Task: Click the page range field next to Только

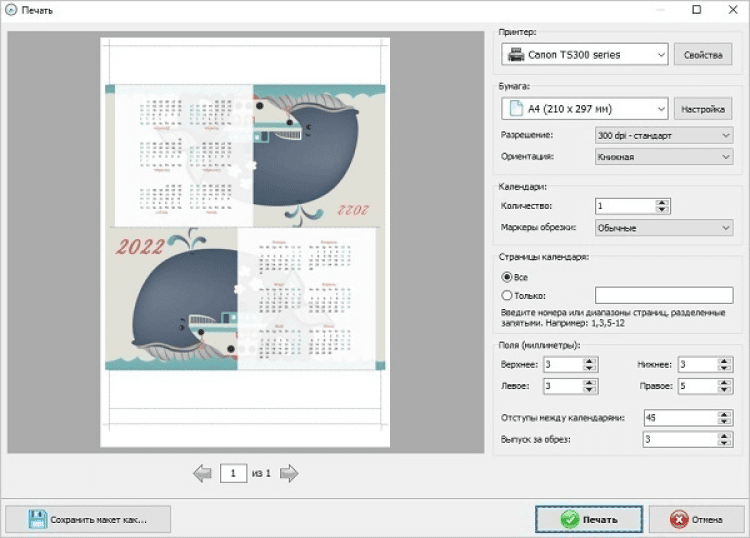Action: 664,295
